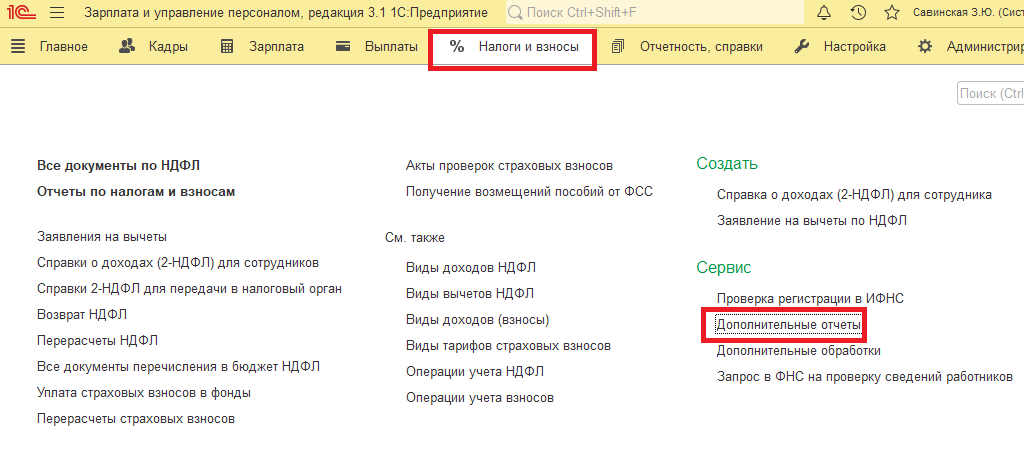The width and height of the screenshot is (1024, 455).
Task: Click the Создать group heading
Action: (727, 163)
